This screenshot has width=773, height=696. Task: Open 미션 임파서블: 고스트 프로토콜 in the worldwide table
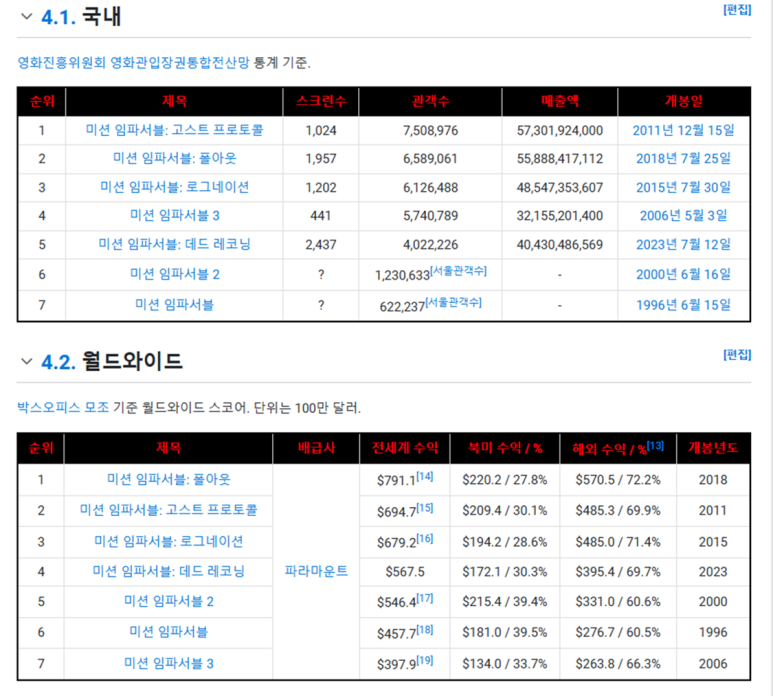coord(169,510)
